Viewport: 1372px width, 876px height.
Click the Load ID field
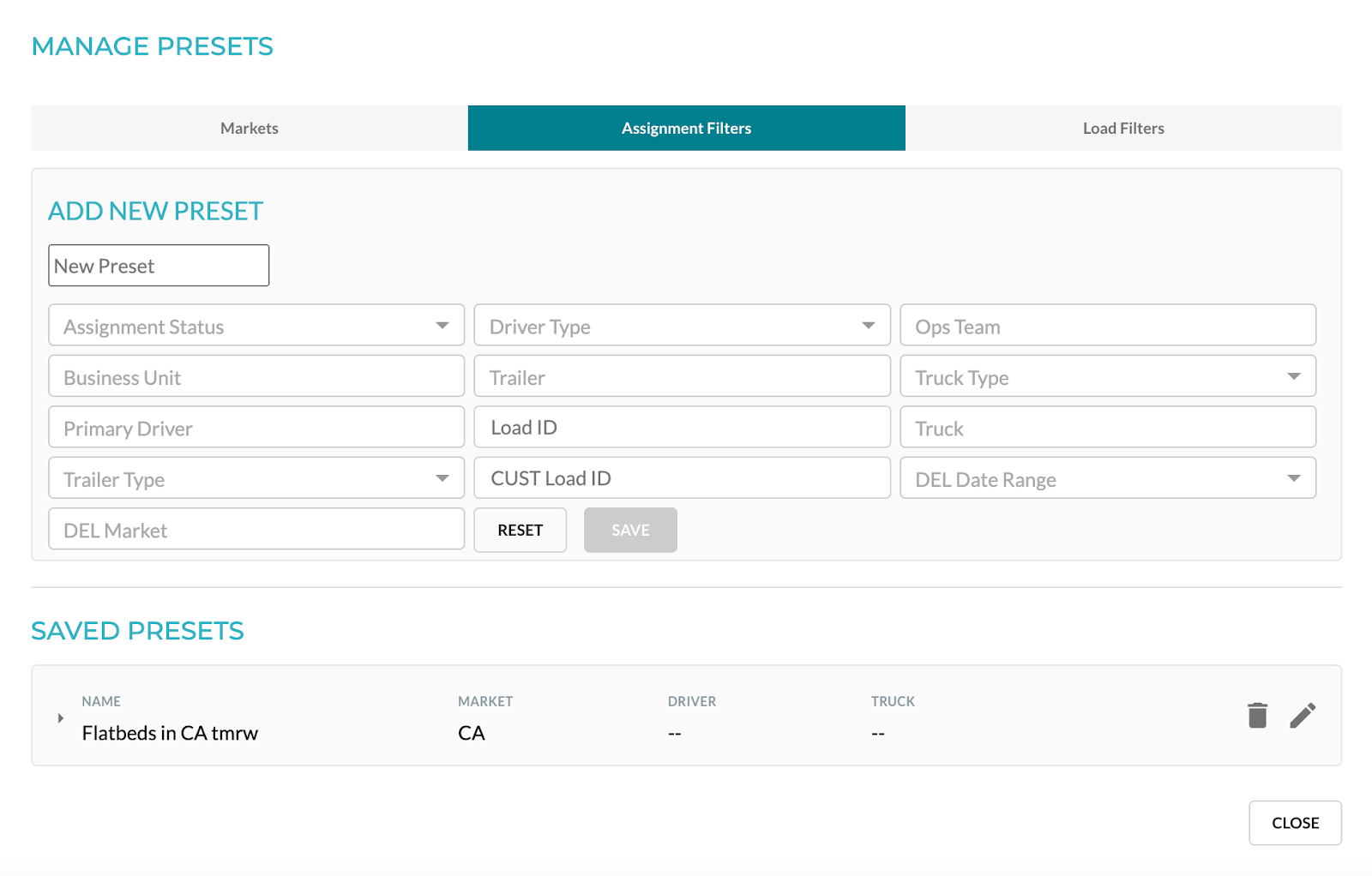[x=682, y=427]
